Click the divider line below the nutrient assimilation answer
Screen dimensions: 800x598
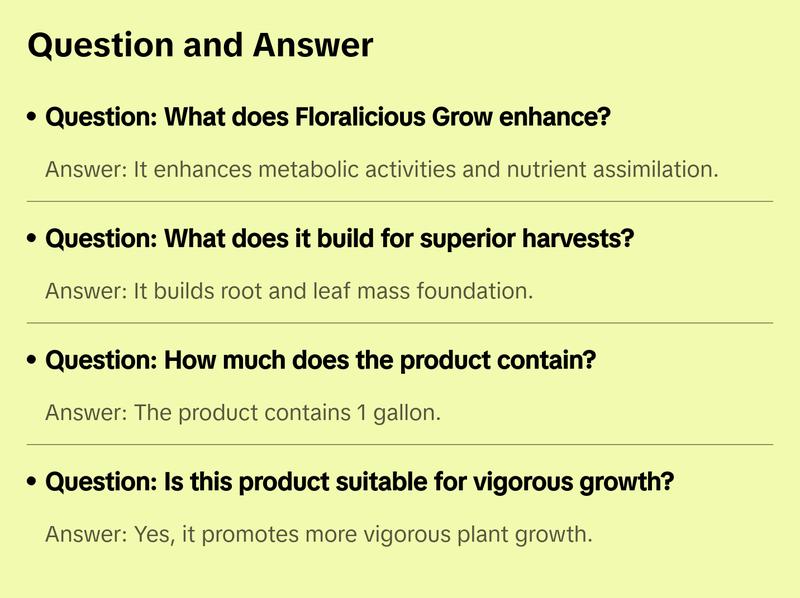[x=400, y=202]
